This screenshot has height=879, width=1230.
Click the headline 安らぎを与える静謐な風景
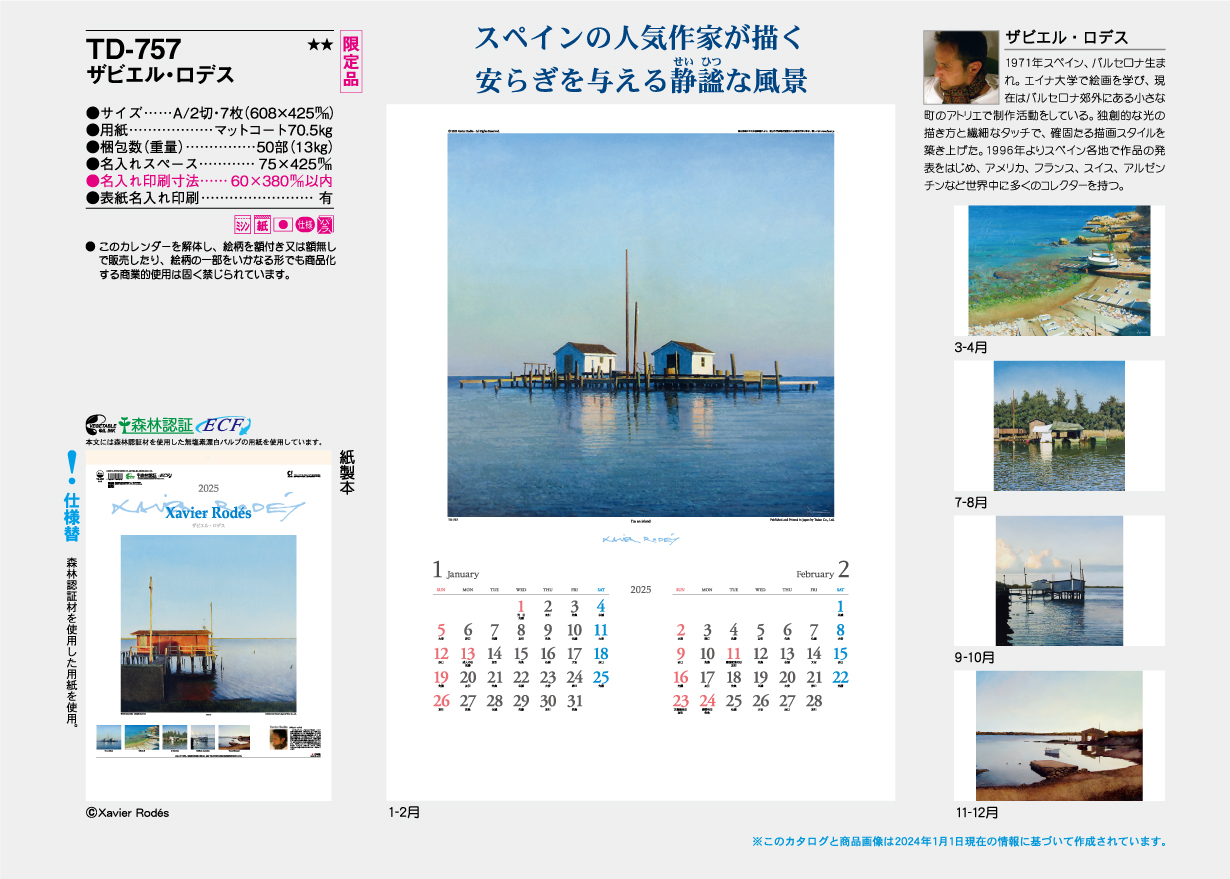[641, 78]
